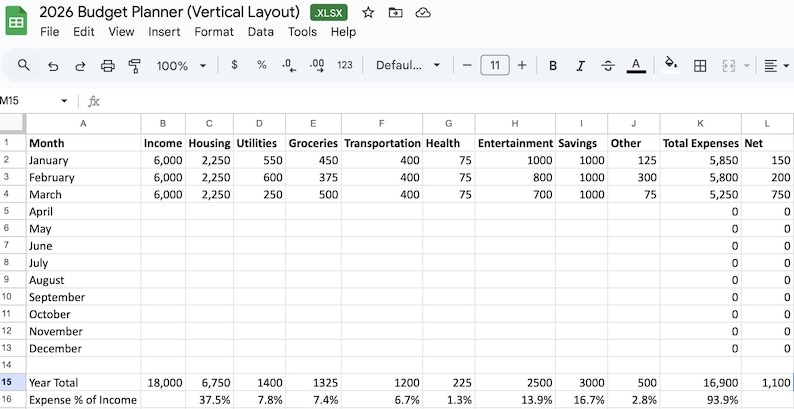
Task: Select the 37.5% housing percent cell
Action: pyautogui.click(x=209, y=399)
